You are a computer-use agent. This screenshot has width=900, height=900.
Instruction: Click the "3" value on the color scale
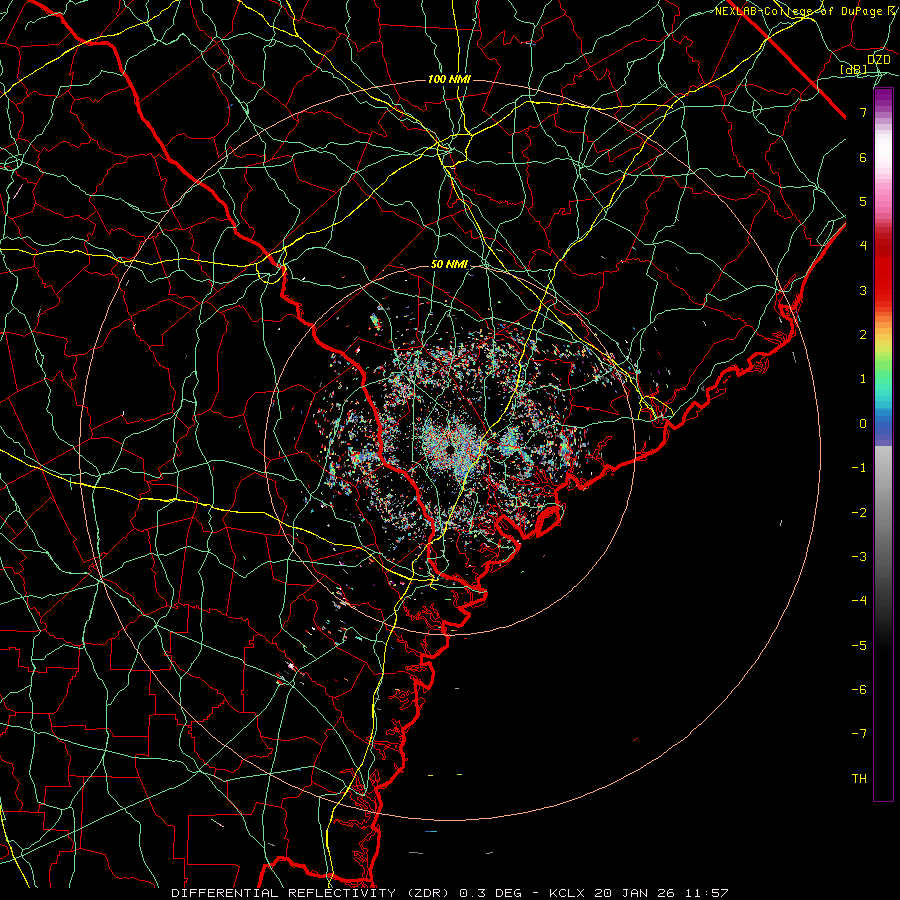pos(863,290)
